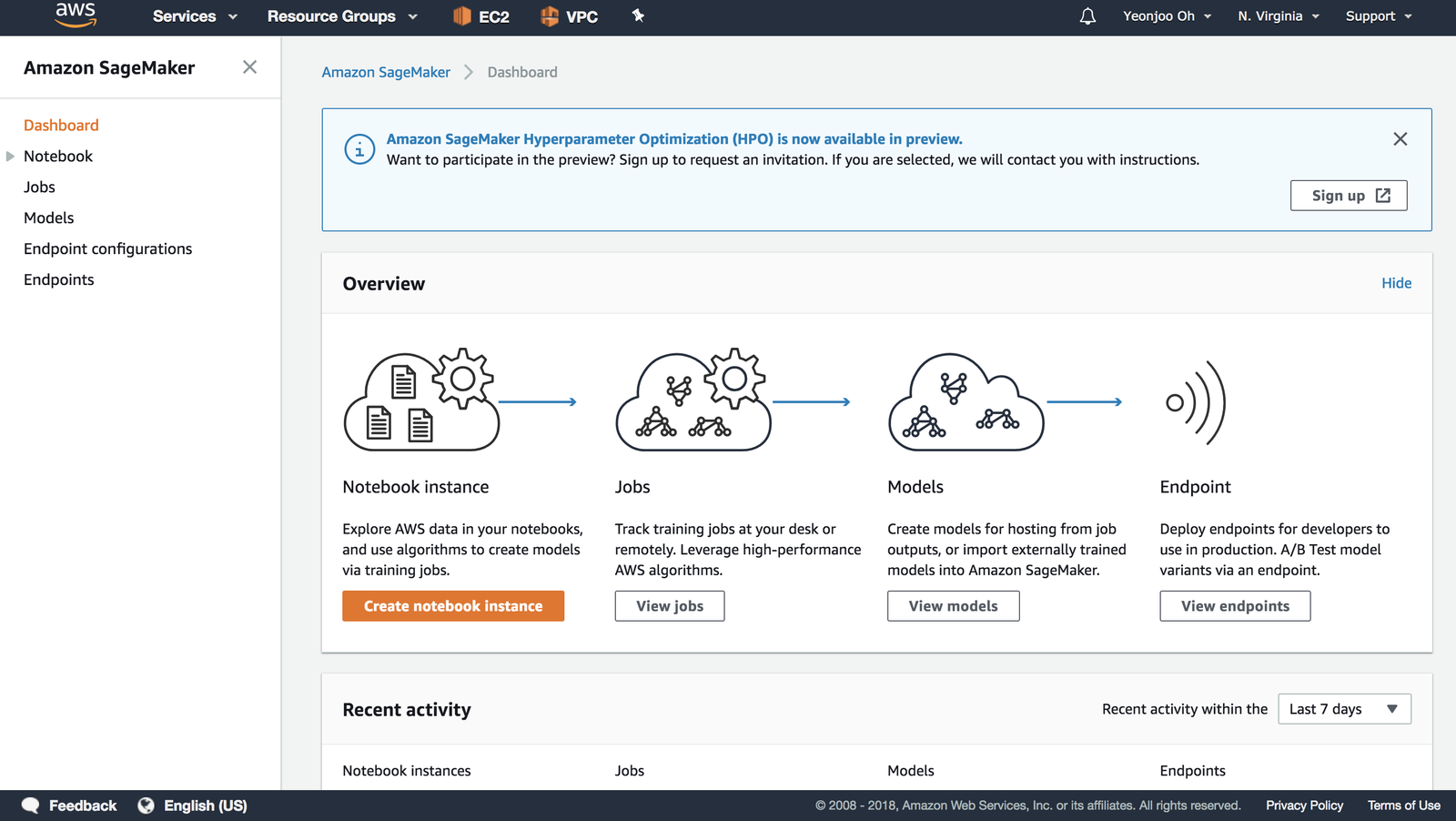Click the pin shortcuts icon

(x=638, y=15)
